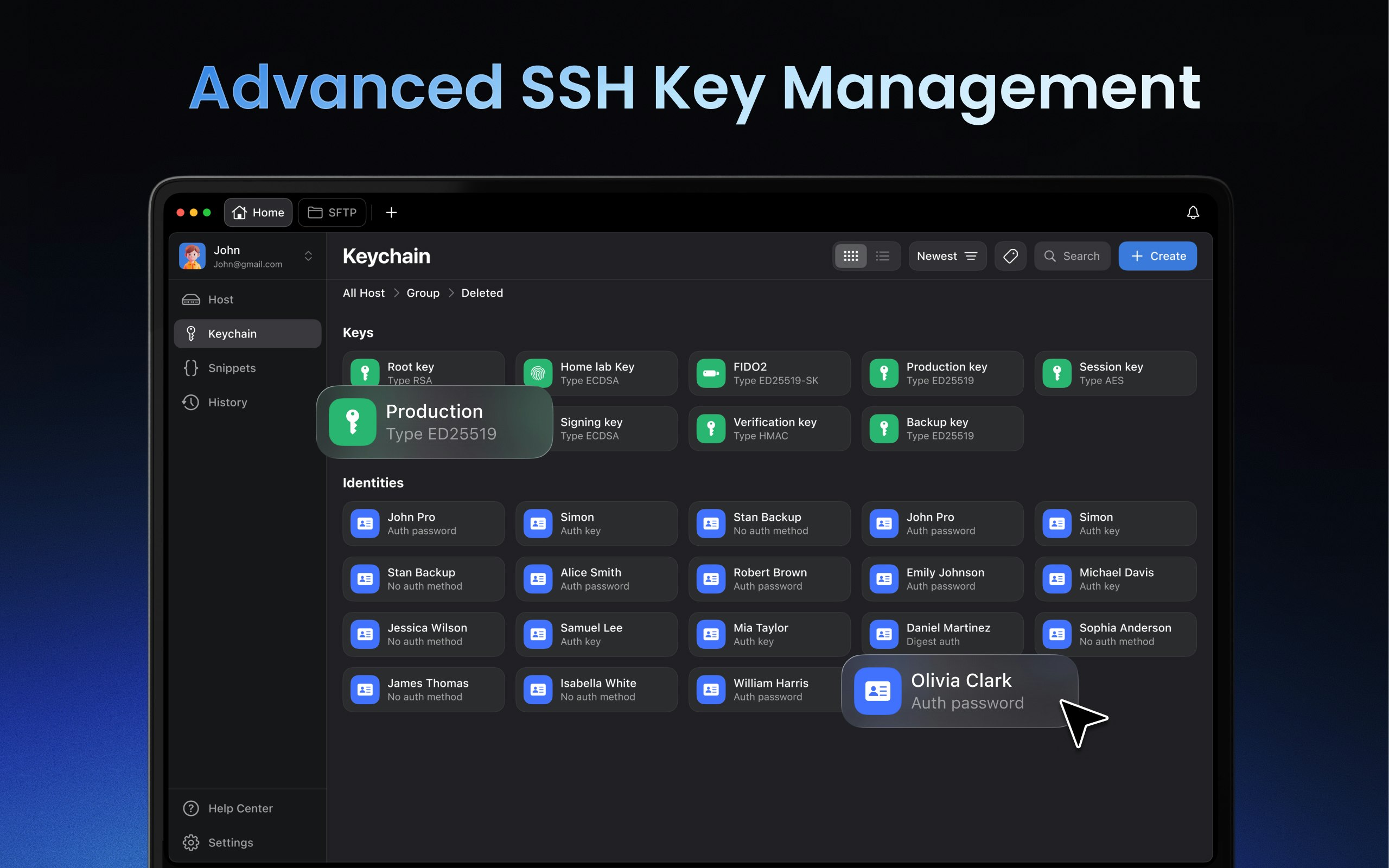The width and height of the screenshot is (1389, 868).
Task: Click the Home lab Key fingerprint icon
Action: tap(538, 373)
